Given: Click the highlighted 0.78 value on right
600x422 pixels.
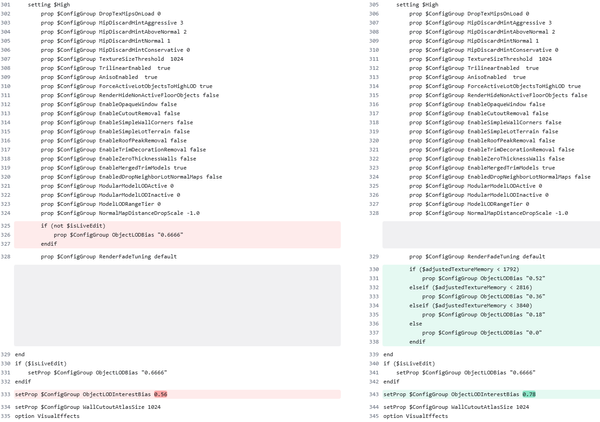Looking at the screenshot, I should pyautogui.click(x=529, y=395).
